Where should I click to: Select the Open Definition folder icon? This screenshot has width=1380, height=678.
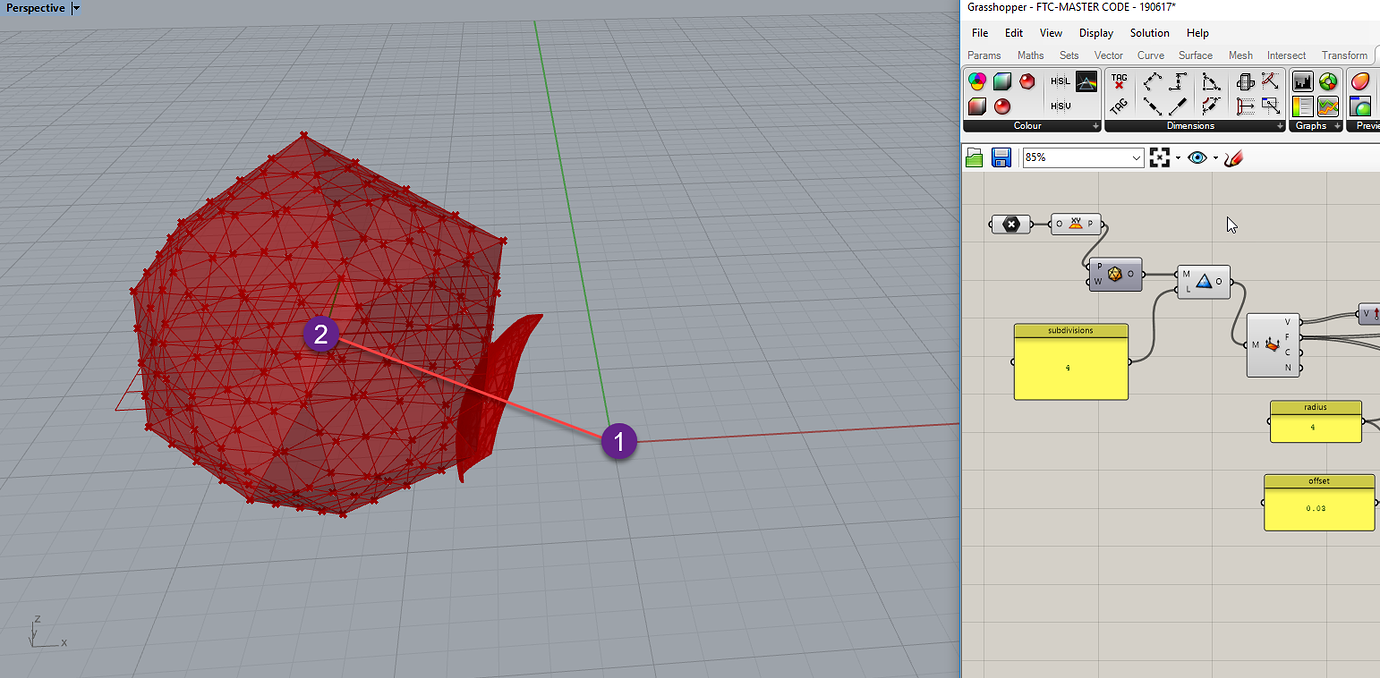click(x=975, y=157)
